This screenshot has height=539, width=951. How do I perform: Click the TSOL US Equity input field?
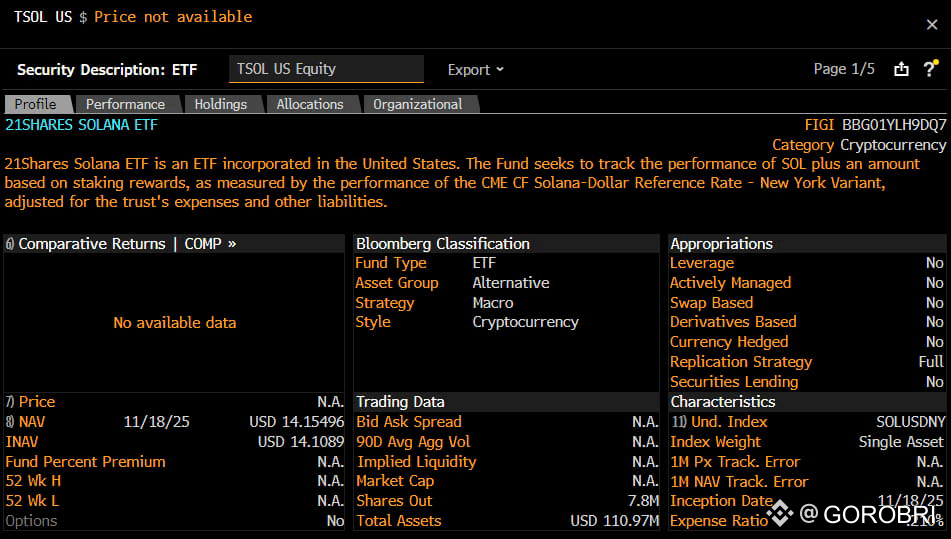click(x=326, y=69)
